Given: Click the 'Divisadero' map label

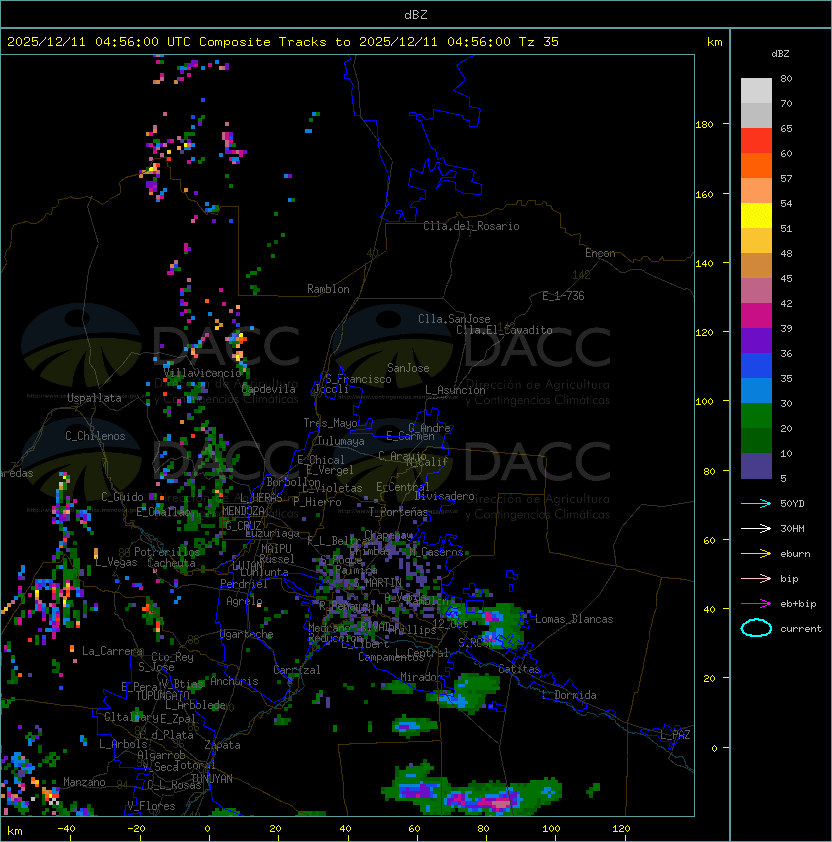Looking at the screenshot, I should [444, 496].
